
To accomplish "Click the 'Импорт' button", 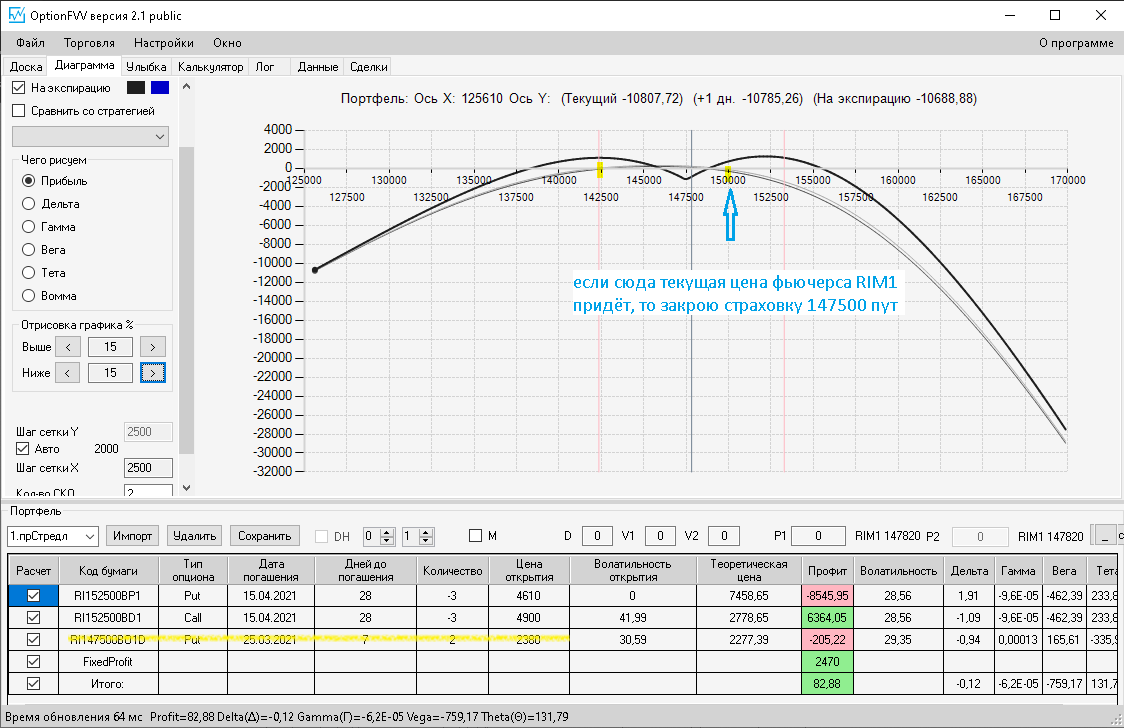I will tap(132, 536).
